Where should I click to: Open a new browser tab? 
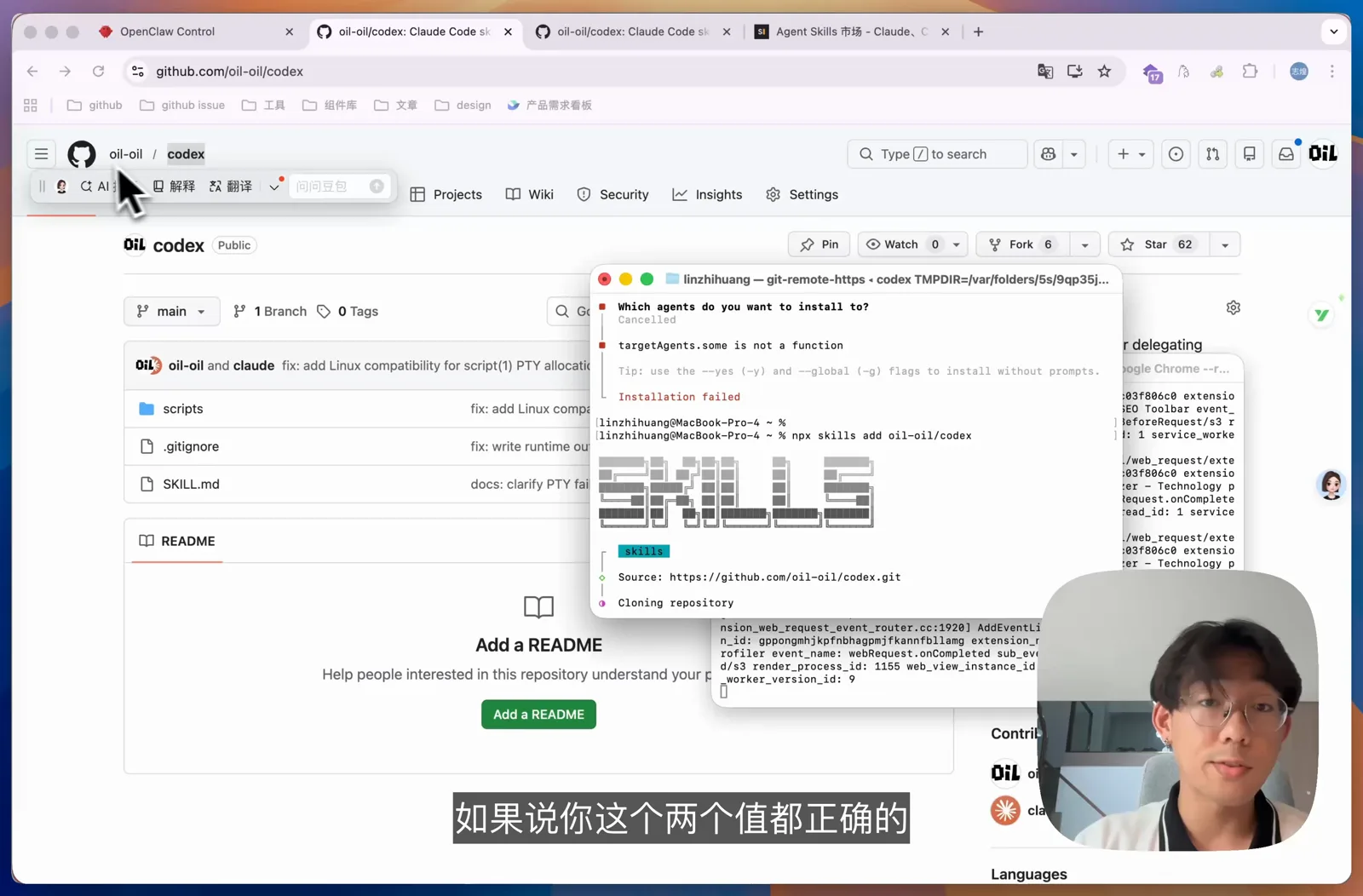[x=979, y=32]
